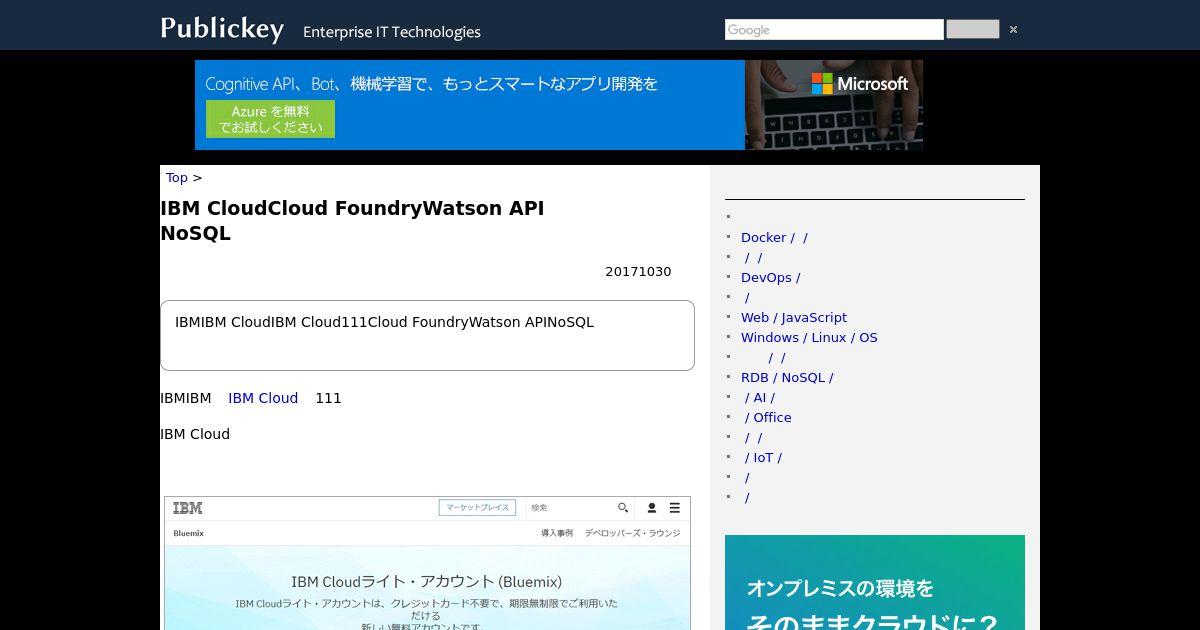
Task: Click the article headline IBM CloudCloud FoundryWatson API
Action: [x=352, y=220]
